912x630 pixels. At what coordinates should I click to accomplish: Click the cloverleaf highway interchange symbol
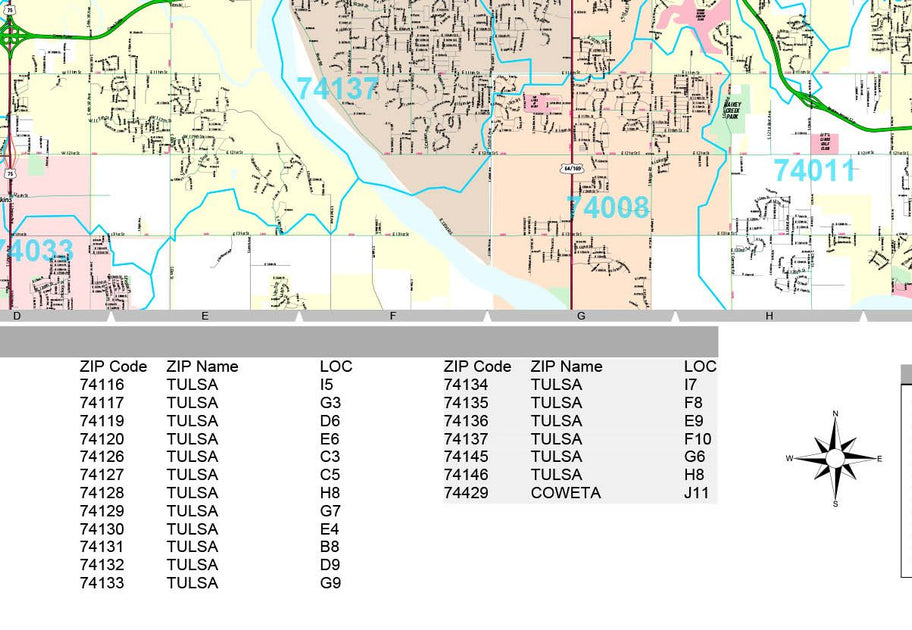click(14, 38)
